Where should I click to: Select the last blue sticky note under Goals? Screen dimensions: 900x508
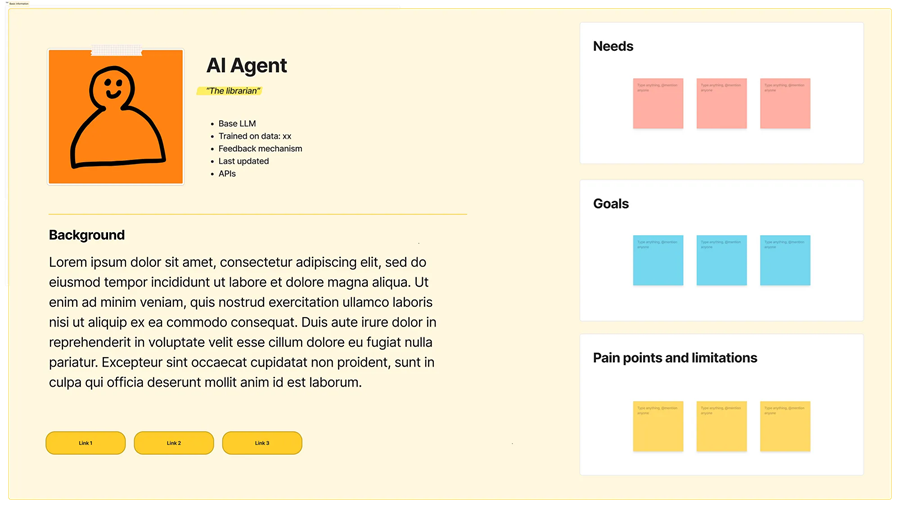785,260
